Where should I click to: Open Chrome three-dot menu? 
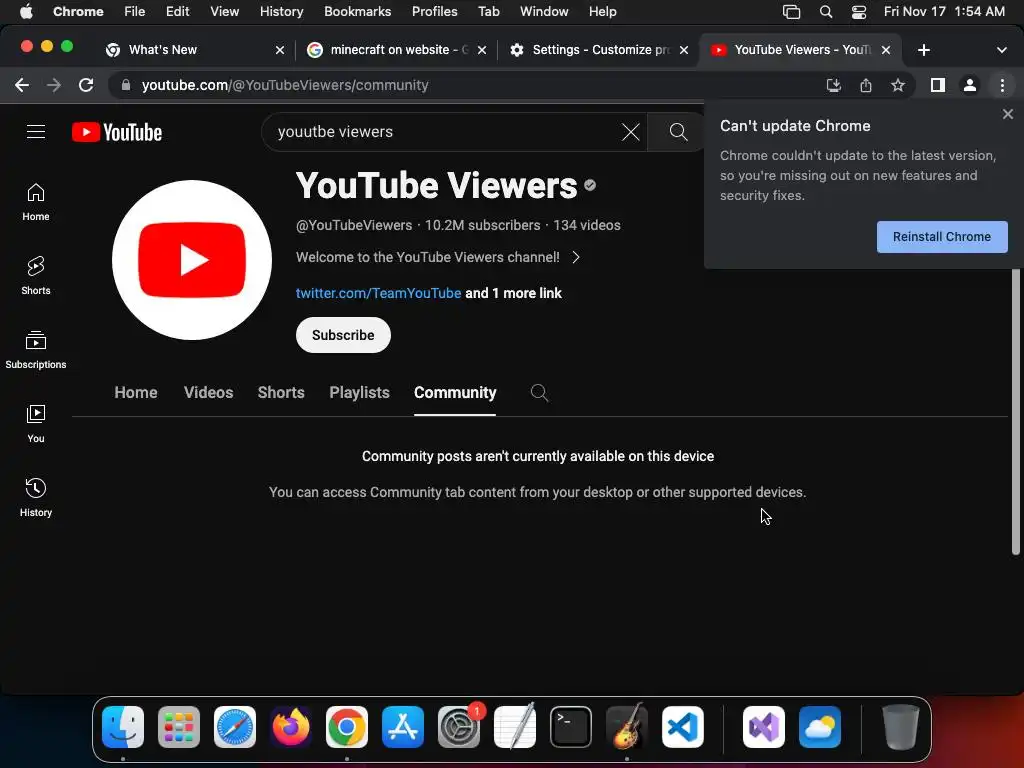(x=1002, y=85)
